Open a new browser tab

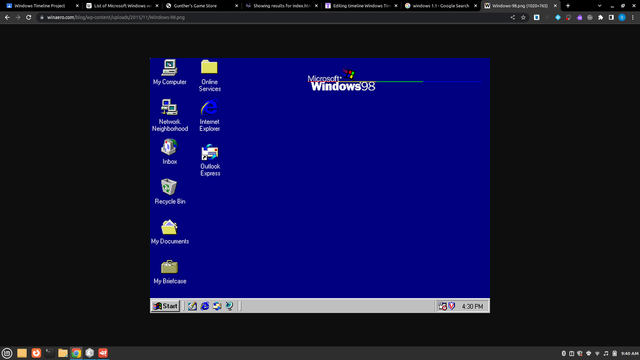pos(568,6)
